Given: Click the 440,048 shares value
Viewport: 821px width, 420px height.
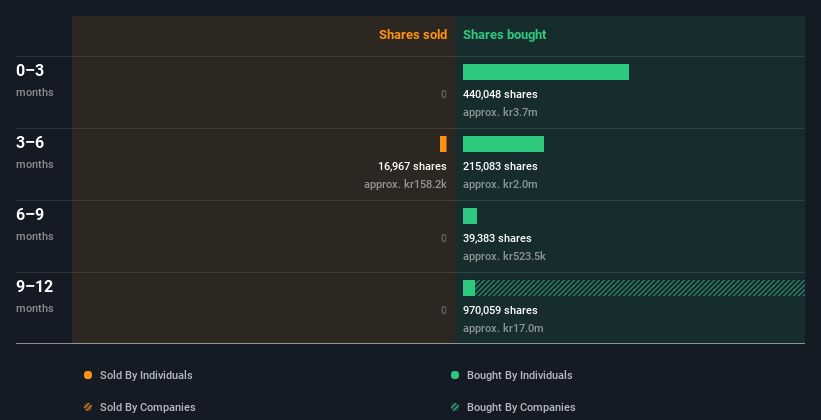Looking at the screenshot, I should pyautogui.click(x=500, y=94).
